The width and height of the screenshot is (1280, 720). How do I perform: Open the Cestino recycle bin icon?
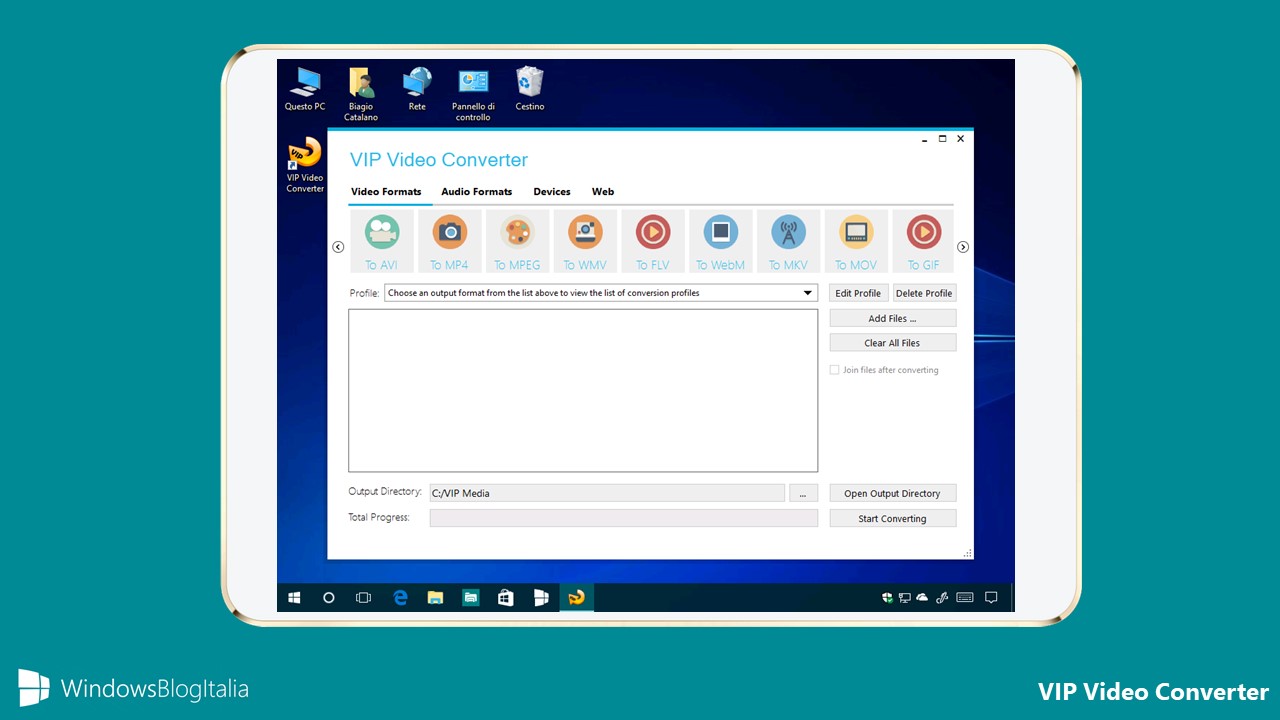(x=530, y=89)
